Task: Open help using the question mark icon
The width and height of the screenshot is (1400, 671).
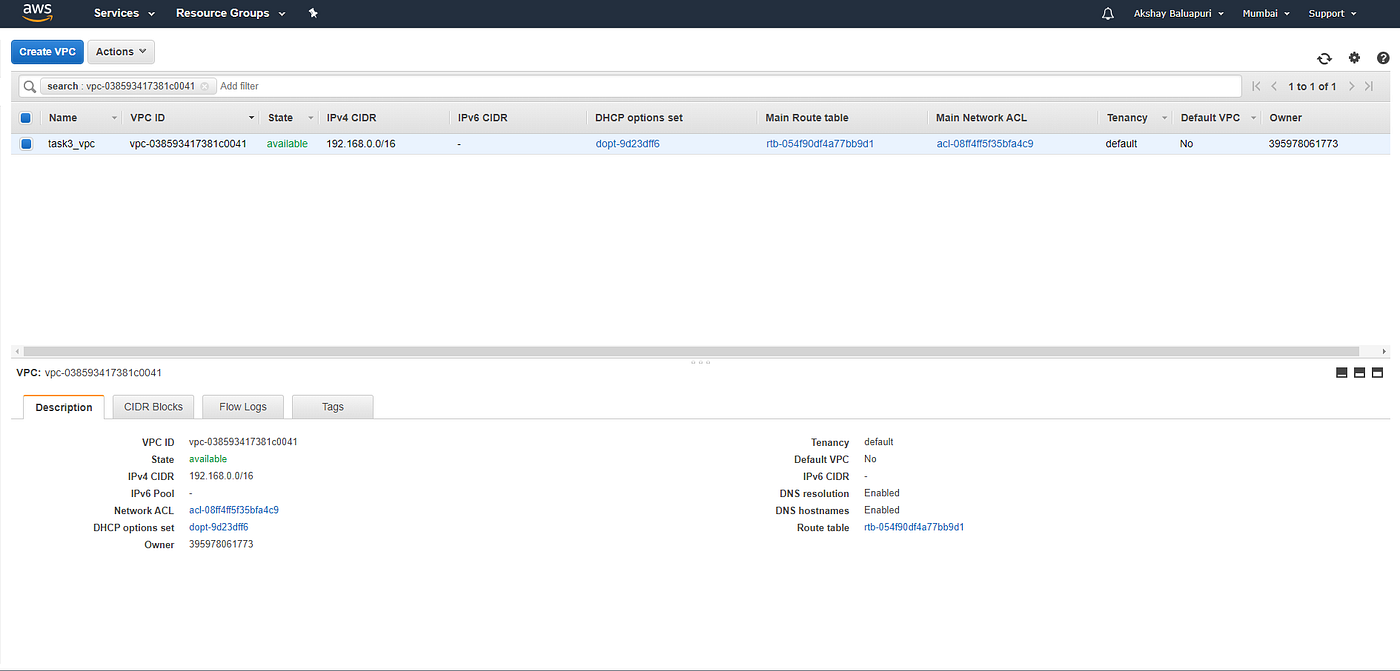Action: [x=1383, y=58]
